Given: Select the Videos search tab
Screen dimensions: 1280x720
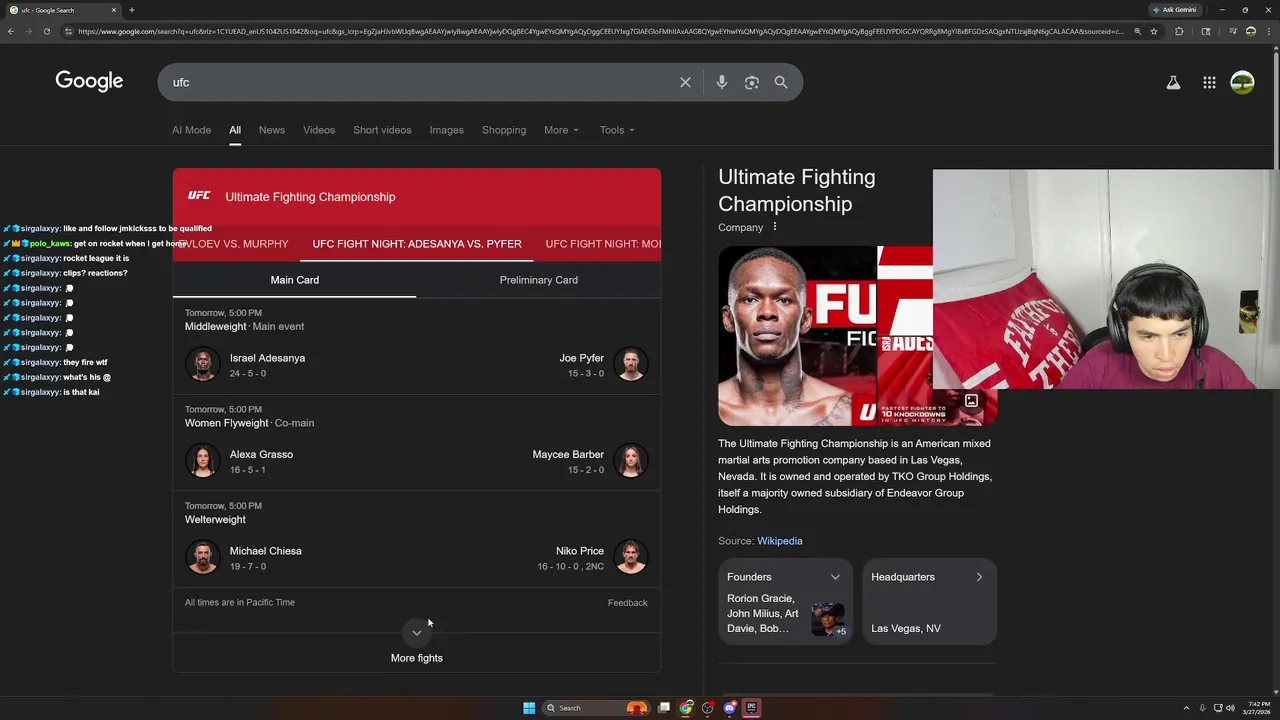Looking at the screenshot, I should (319, 130).
